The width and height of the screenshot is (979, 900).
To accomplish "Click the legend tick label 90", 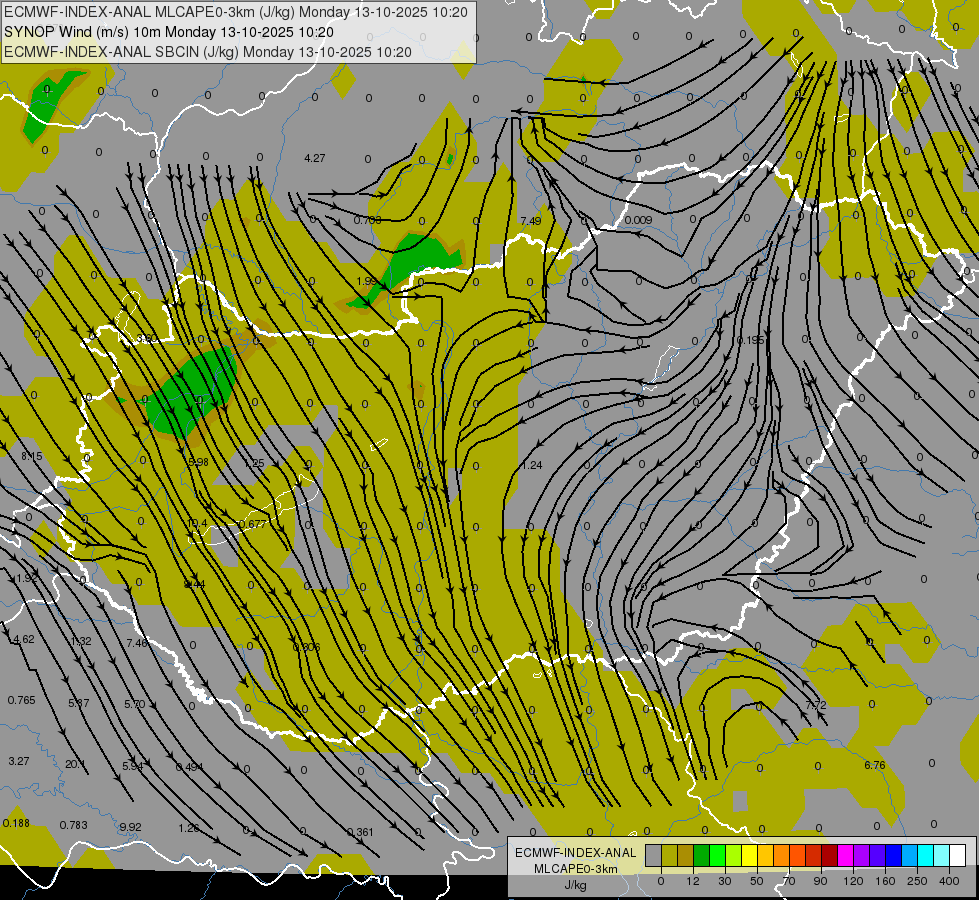I will (x=820, y=881).
